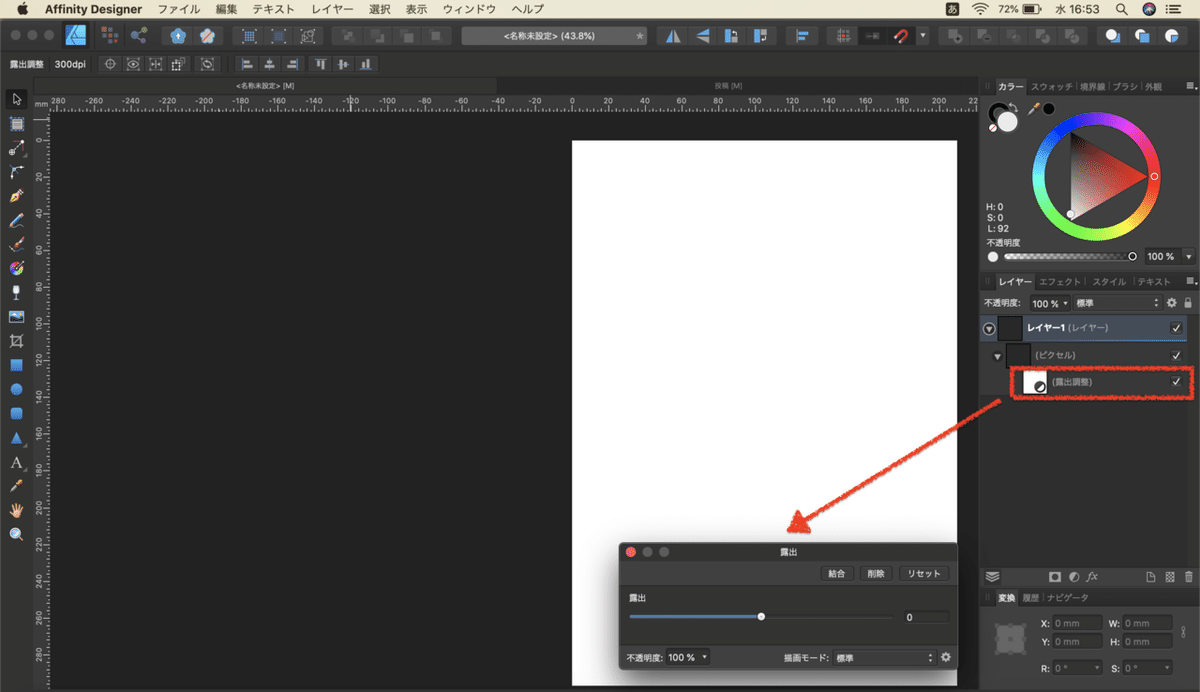
Task: Select the View hand tool
Action: 16,510
